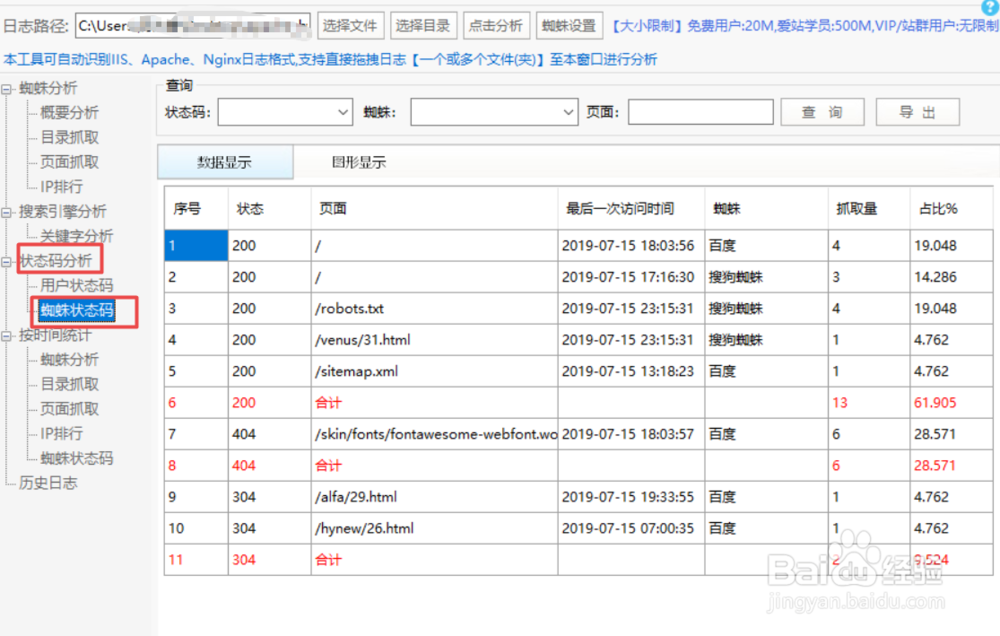Select 关键字分析 in the tree
Image resolution: width=1000 pixels, height=636 pixels.
click(x=77, y=236)
